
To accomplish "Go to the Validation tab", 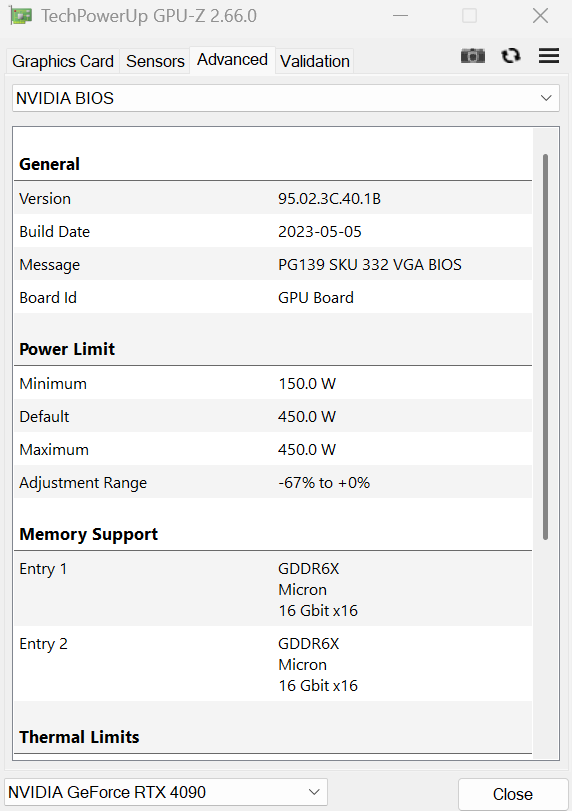I will point(314,61).
